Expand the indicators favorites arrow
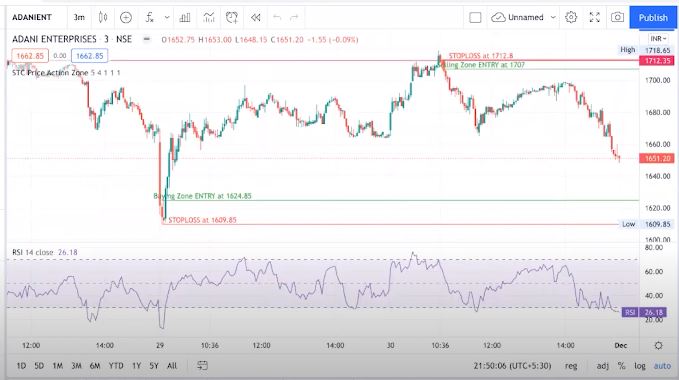Viewport: 679px width, 380px height. 167,17
